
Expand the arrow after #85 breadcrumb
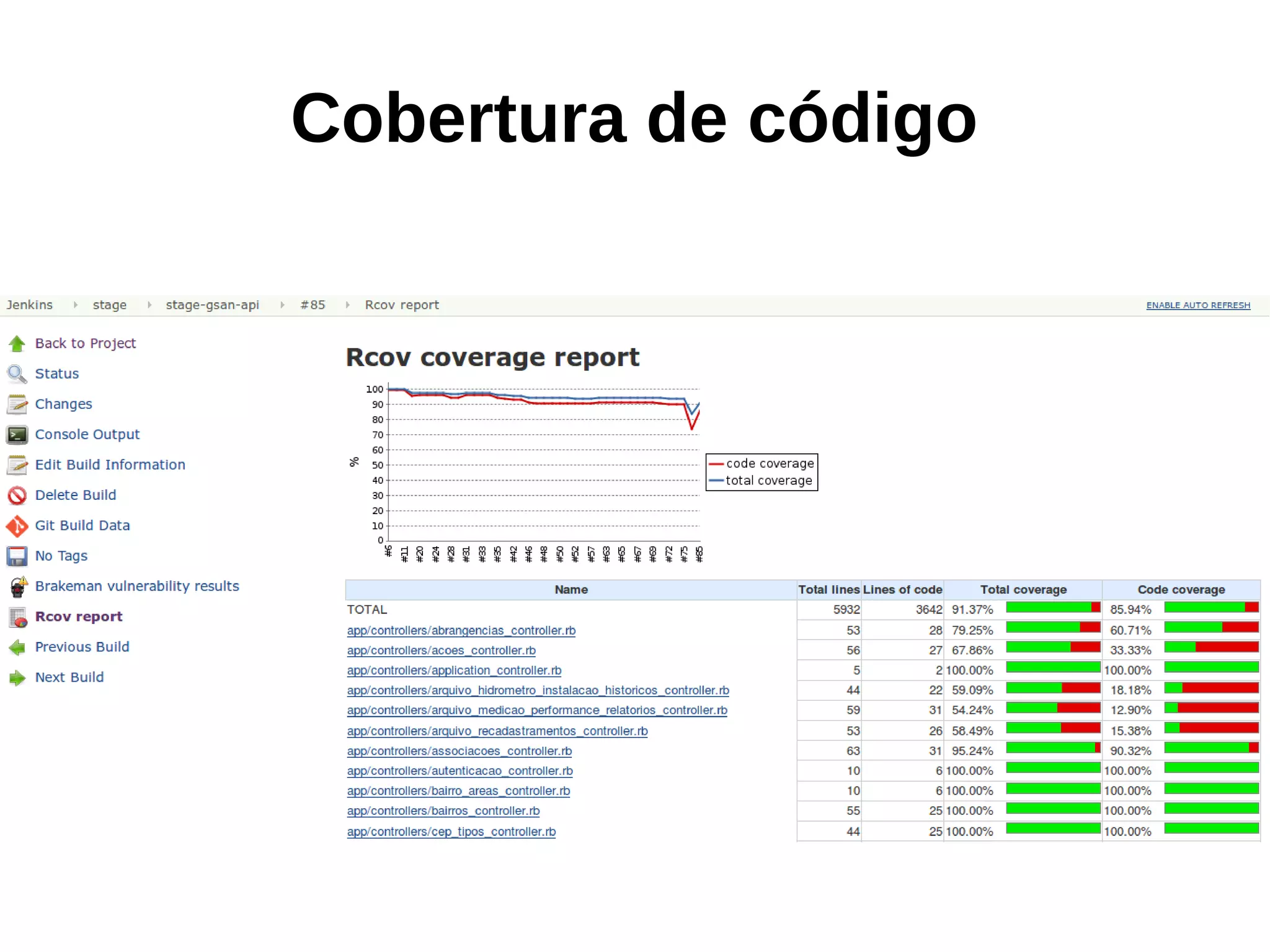point(347,305)
